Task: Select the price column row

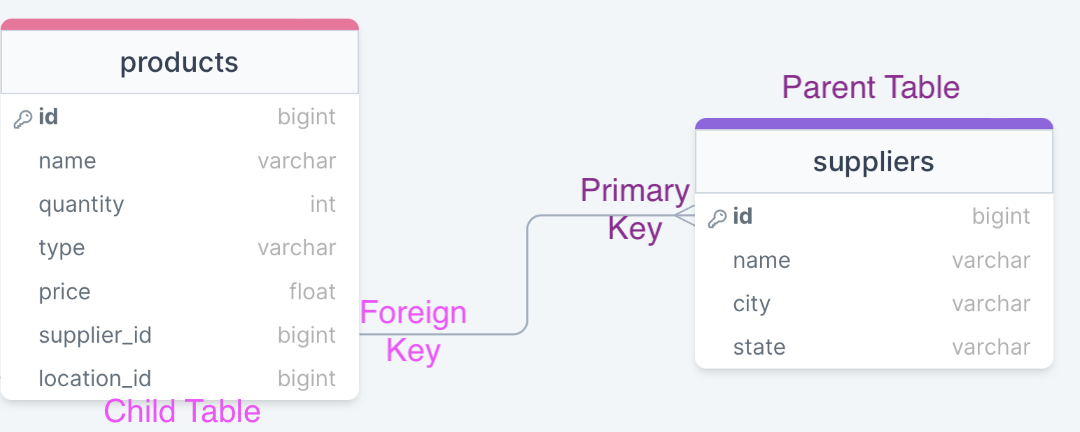Action: tap(179, 291)
